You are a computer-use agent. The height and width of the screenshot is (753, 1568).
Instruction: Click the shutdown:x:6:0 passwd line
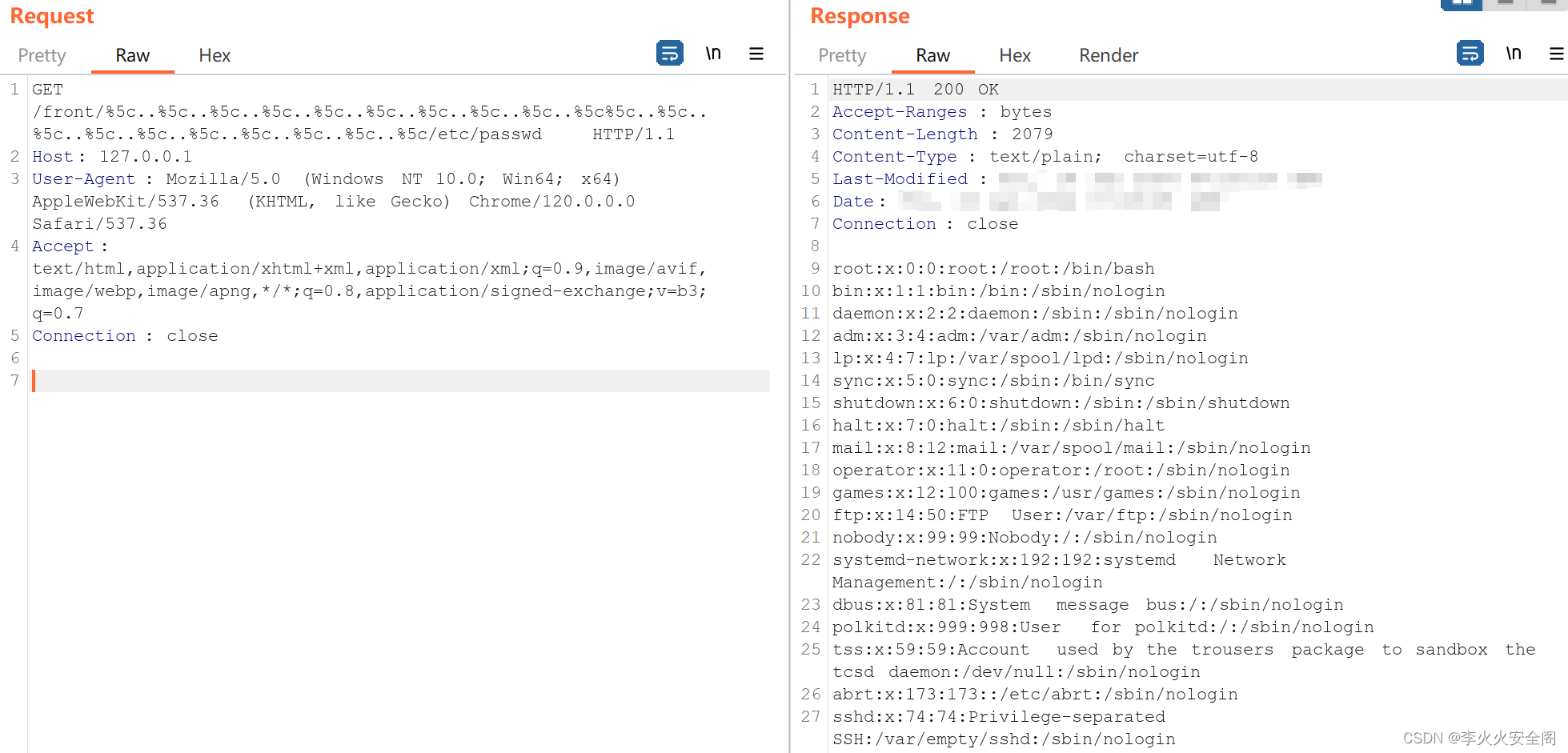(1061, 403)
